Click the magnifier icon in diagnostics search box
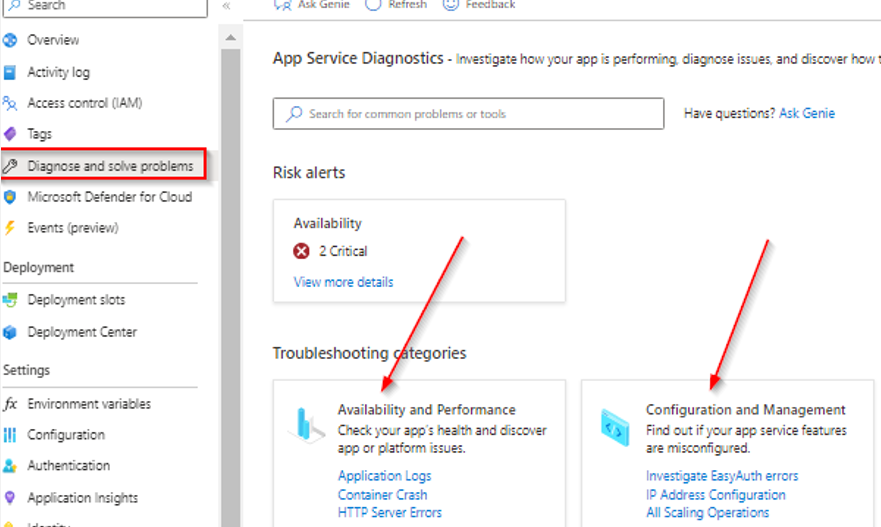 [x=294, y=113]
